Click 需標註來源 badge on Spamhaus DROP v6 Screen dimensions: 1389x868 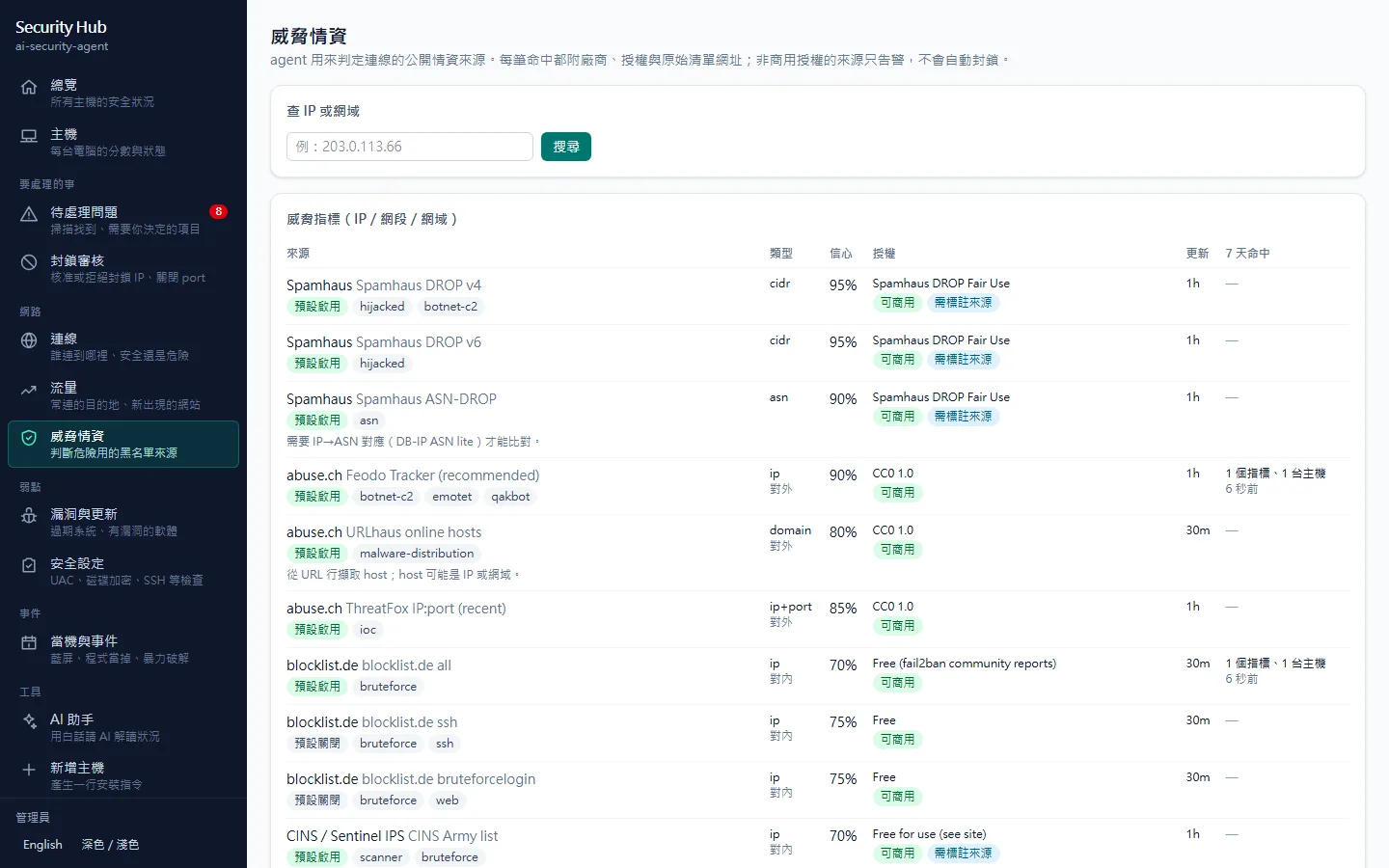tap(963, 360)
